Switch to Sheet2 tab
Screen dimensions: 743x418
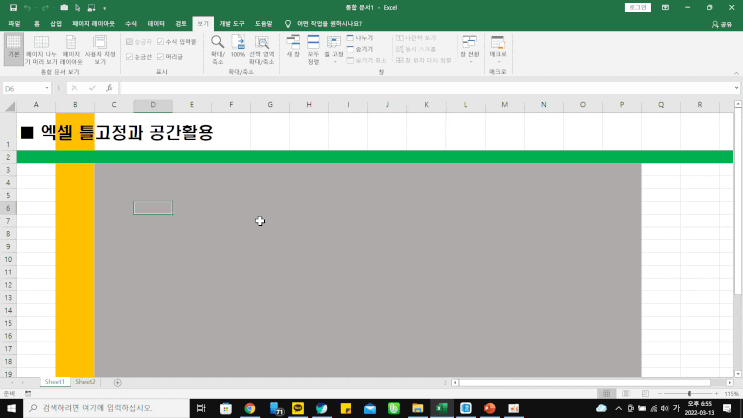(x=85, y=382)
